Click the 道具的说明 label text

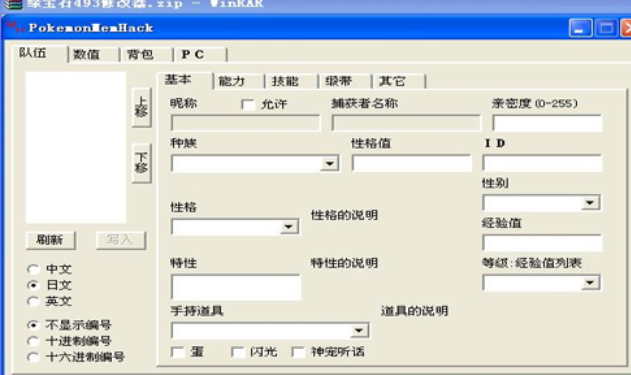[x=414, y=311]
